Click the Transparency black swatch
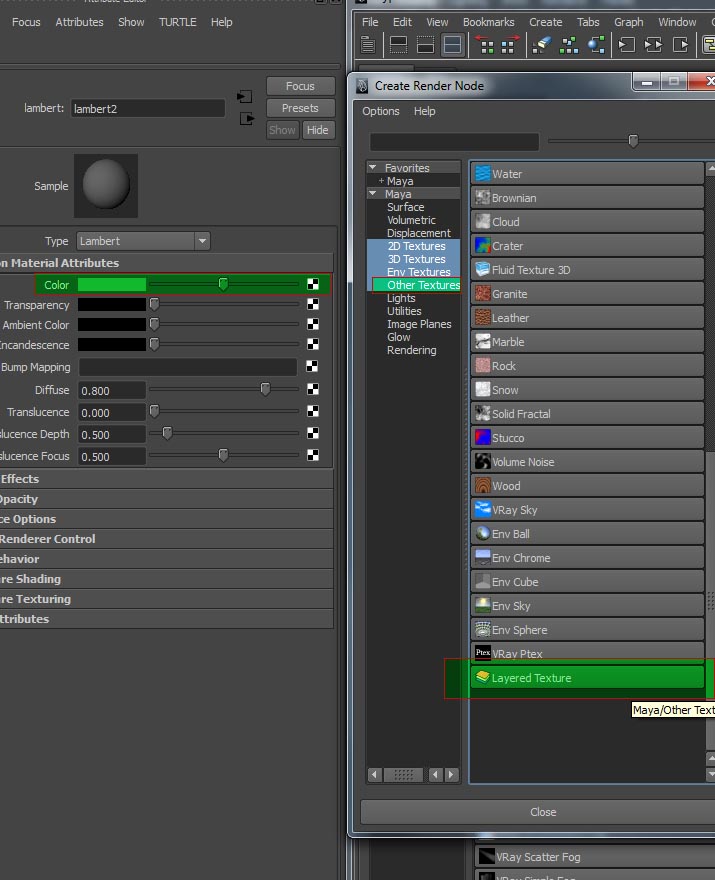Image resolution: width=715 pixels, height=880 pixels. tap(112, 304)
